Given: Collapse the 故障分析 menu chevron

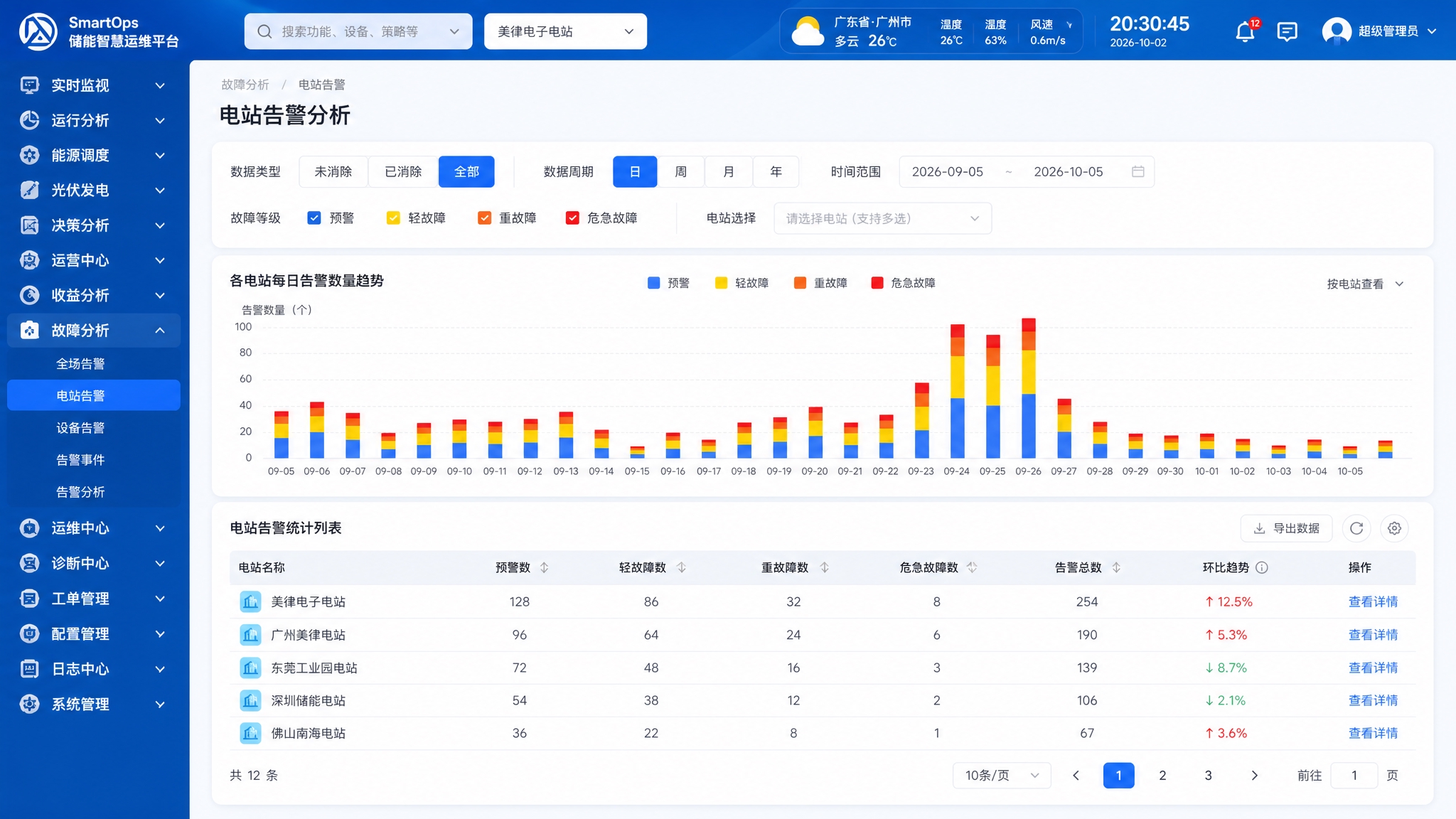Looking at the screenshot, I should click(160, 331).
